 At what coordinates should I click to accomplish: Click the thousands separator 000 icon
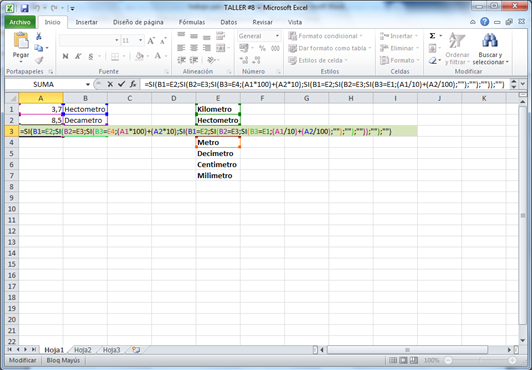coord(275,48)
